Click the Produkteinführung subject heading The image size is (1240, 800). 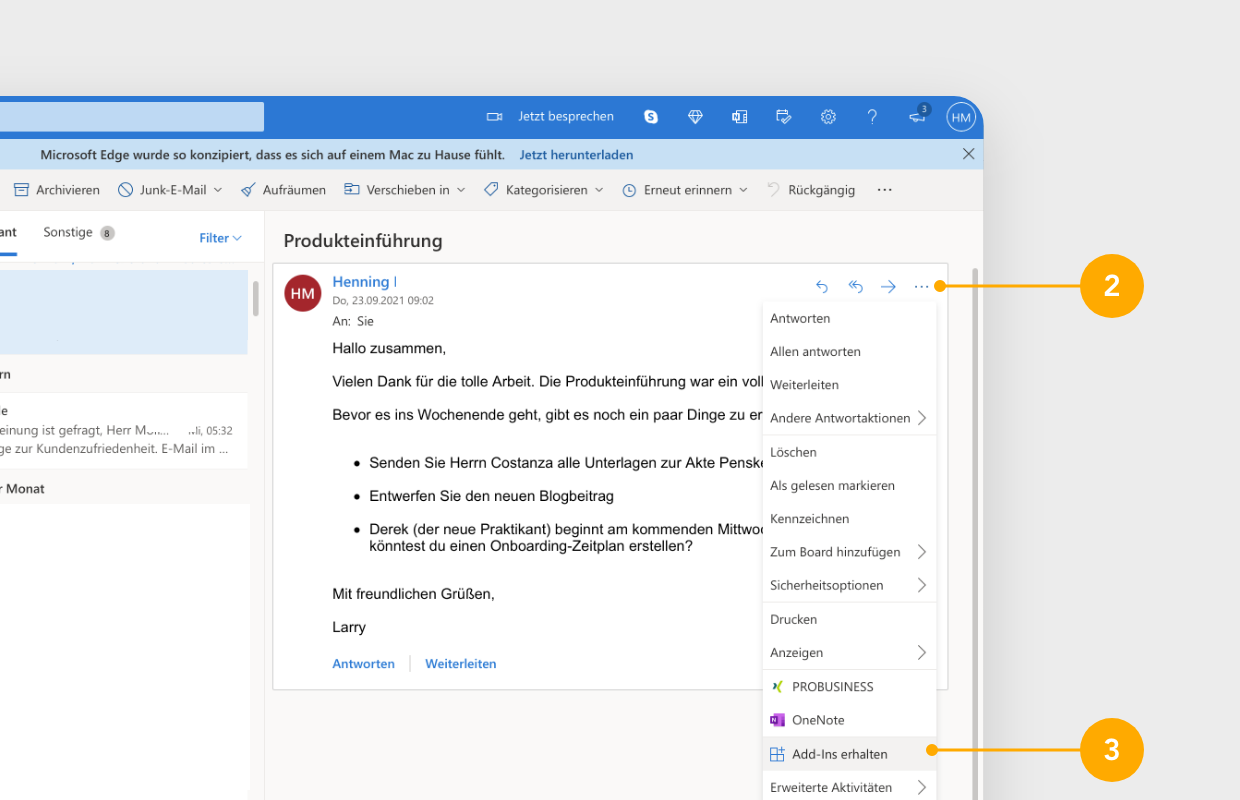point(363,241)
